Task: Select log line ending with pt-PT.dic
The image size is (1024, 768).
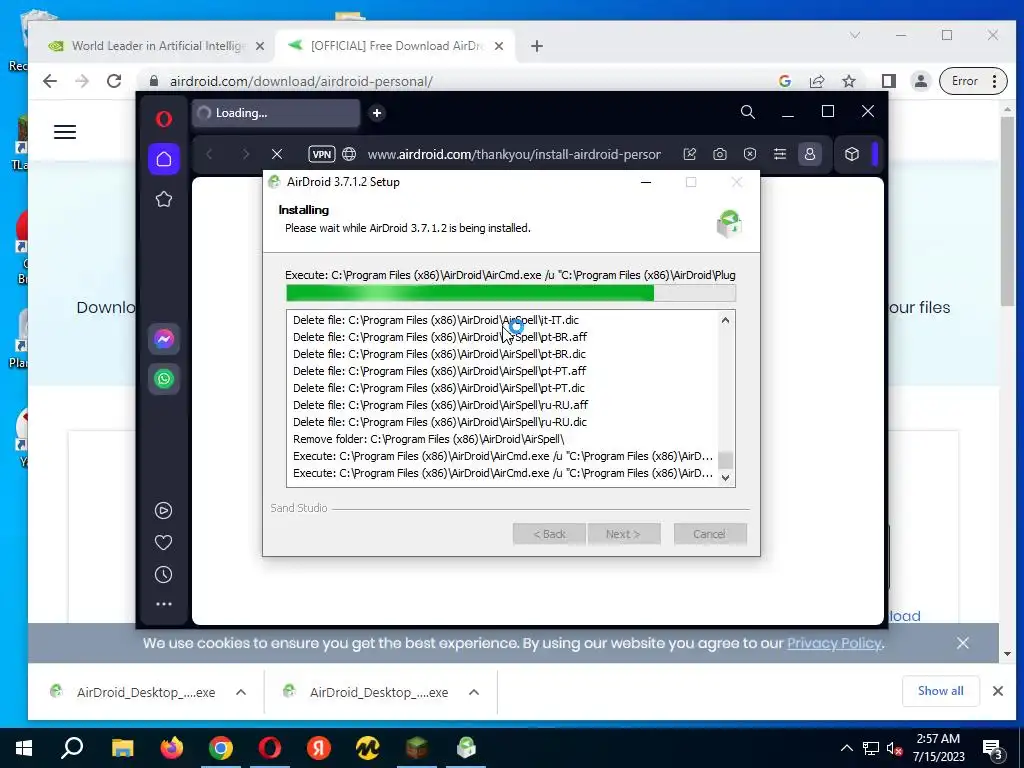Action: pyautogui.click(x=438, y=388)
